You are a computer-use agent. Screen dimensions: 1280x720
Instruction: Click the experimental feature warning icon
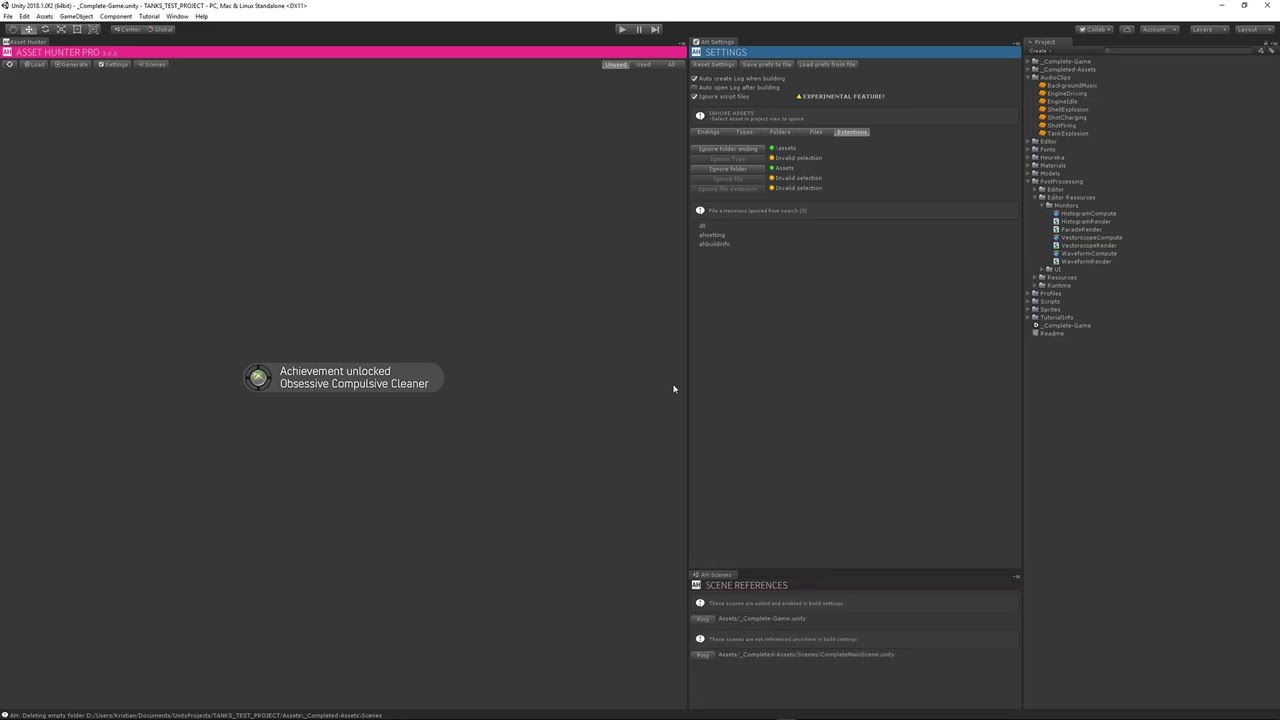point(799,97)
